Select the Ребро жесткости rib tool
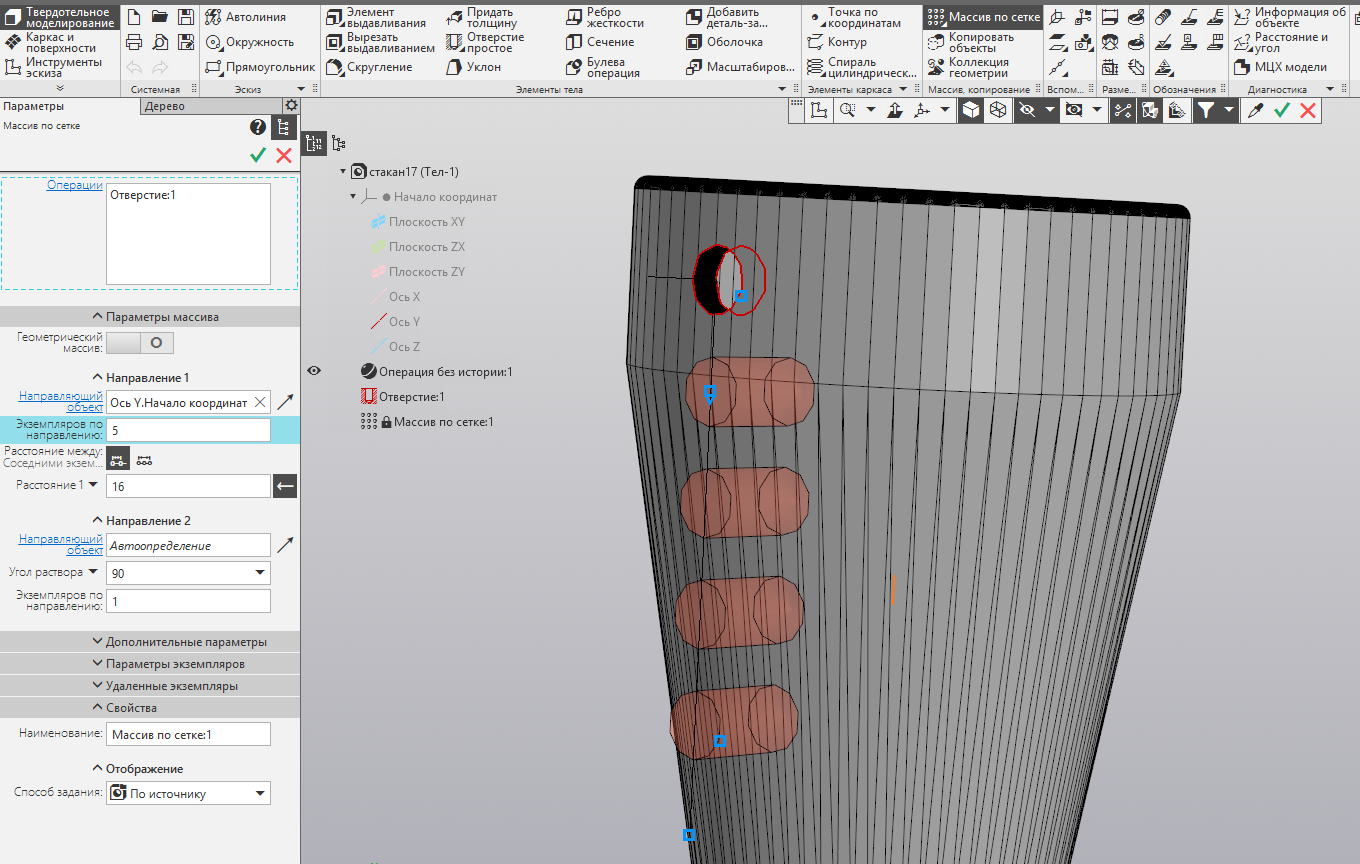Viewport: 1360px width, 864px height. pyautogui.click(x=603, y=17)
